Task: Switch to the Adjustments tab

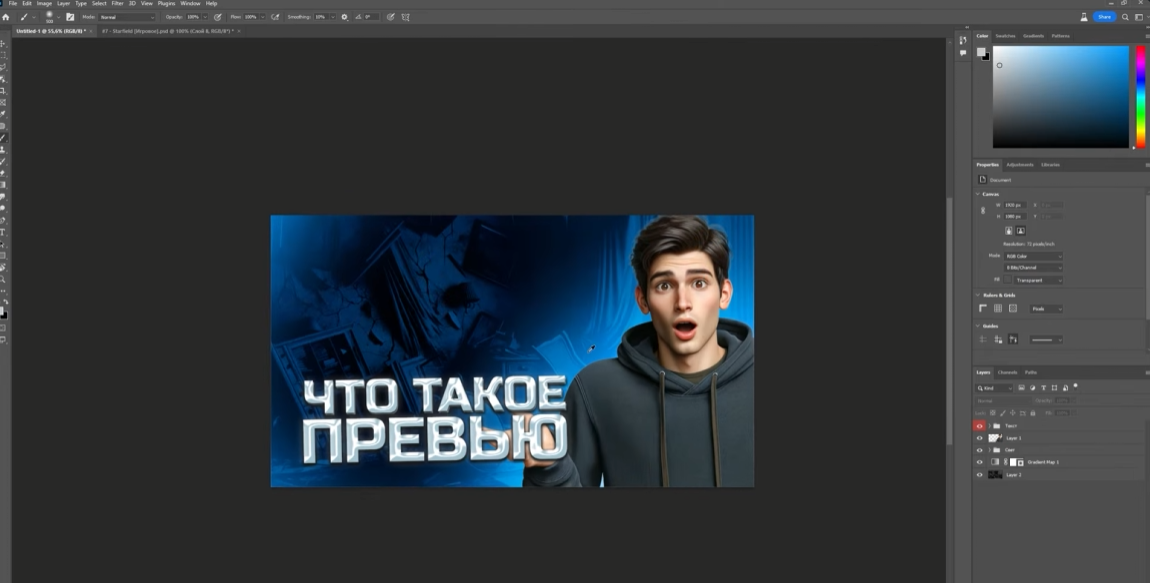Action: pos(1019,165)
